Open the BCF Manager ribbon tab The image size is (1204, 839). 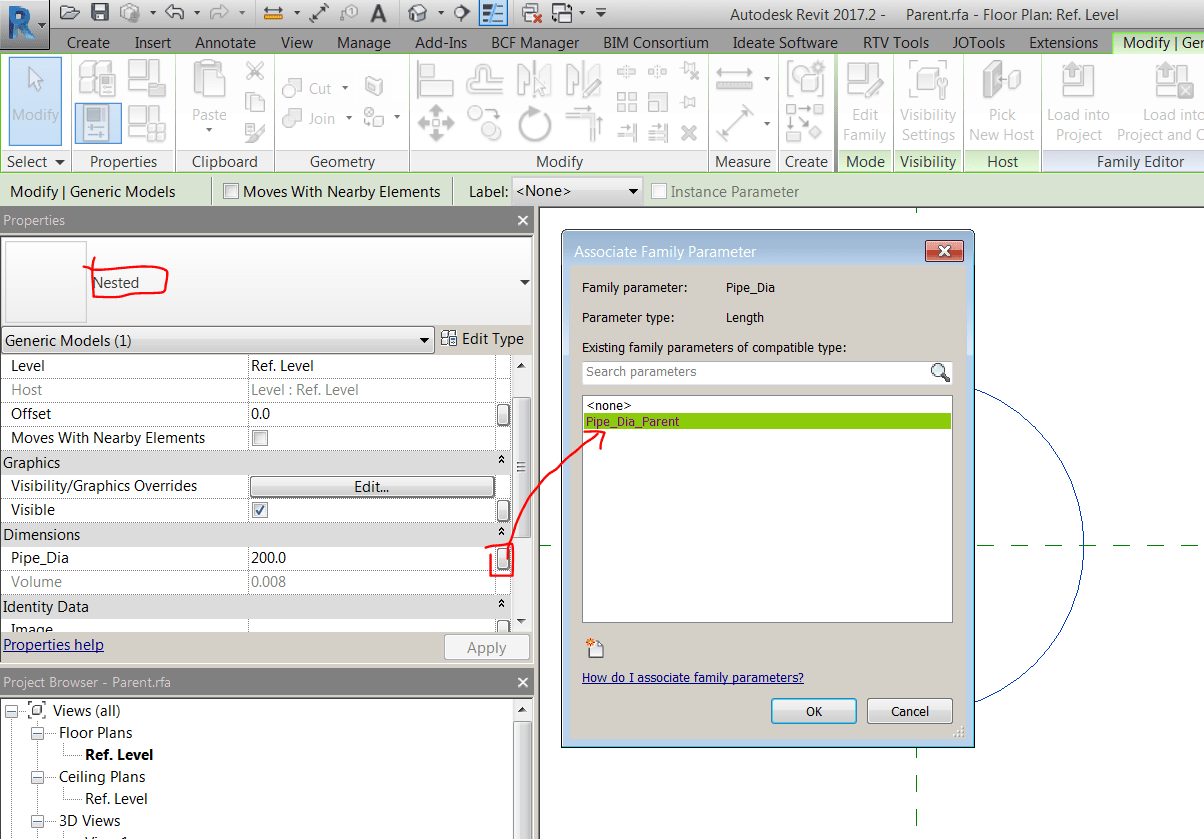point(535,43)
